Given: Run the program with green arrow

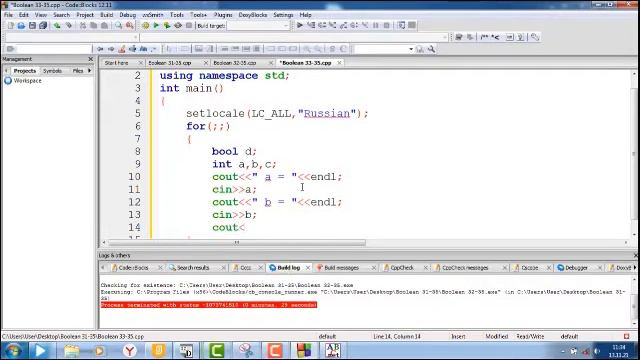Looking at the screenshot, I should point(156,25).
